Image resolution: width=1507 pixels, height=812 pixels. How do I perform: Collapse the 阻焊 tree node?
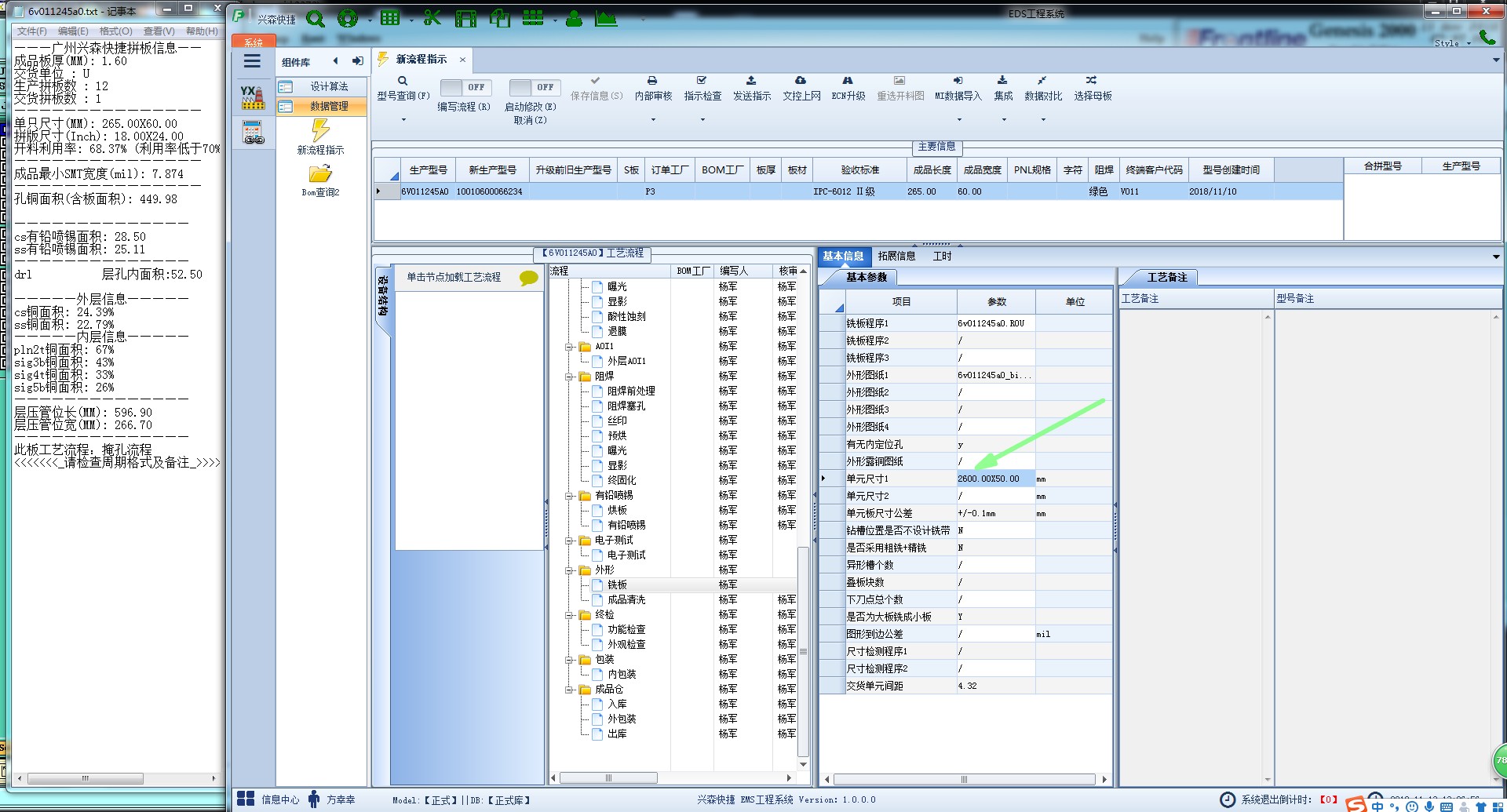click(570, 377)
